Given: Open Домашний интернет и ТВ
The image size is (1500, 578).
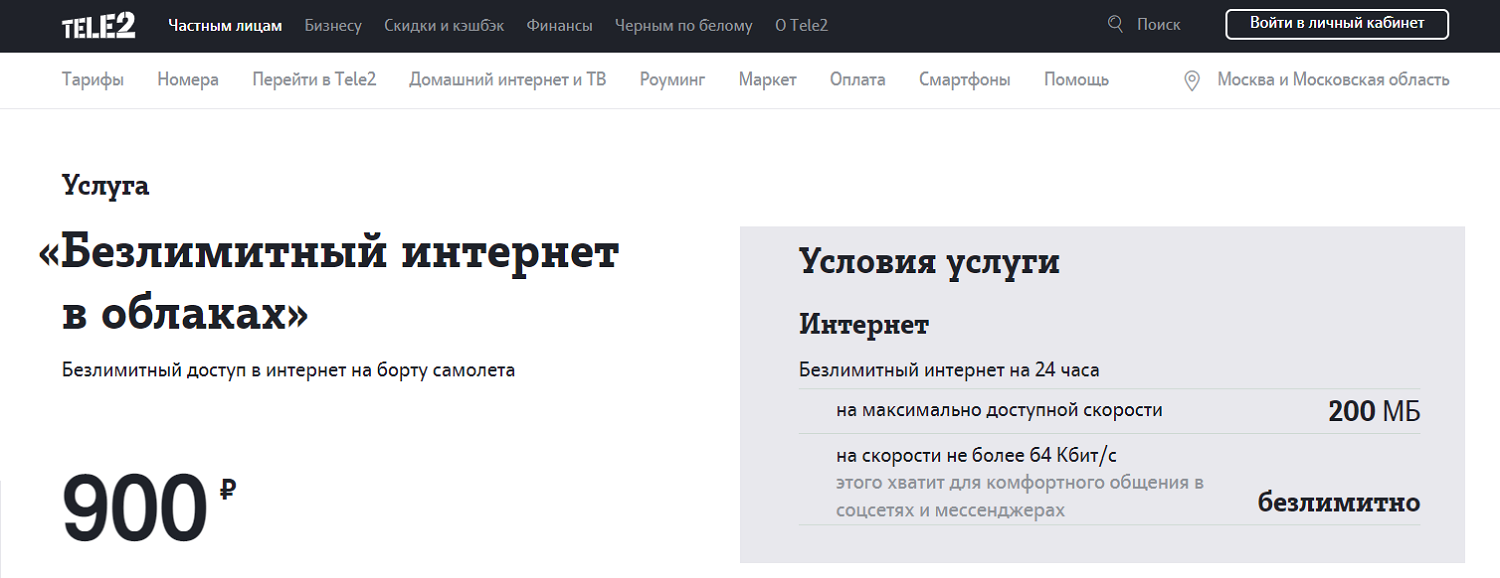Looking at the screenshot, I should point(508,80).
